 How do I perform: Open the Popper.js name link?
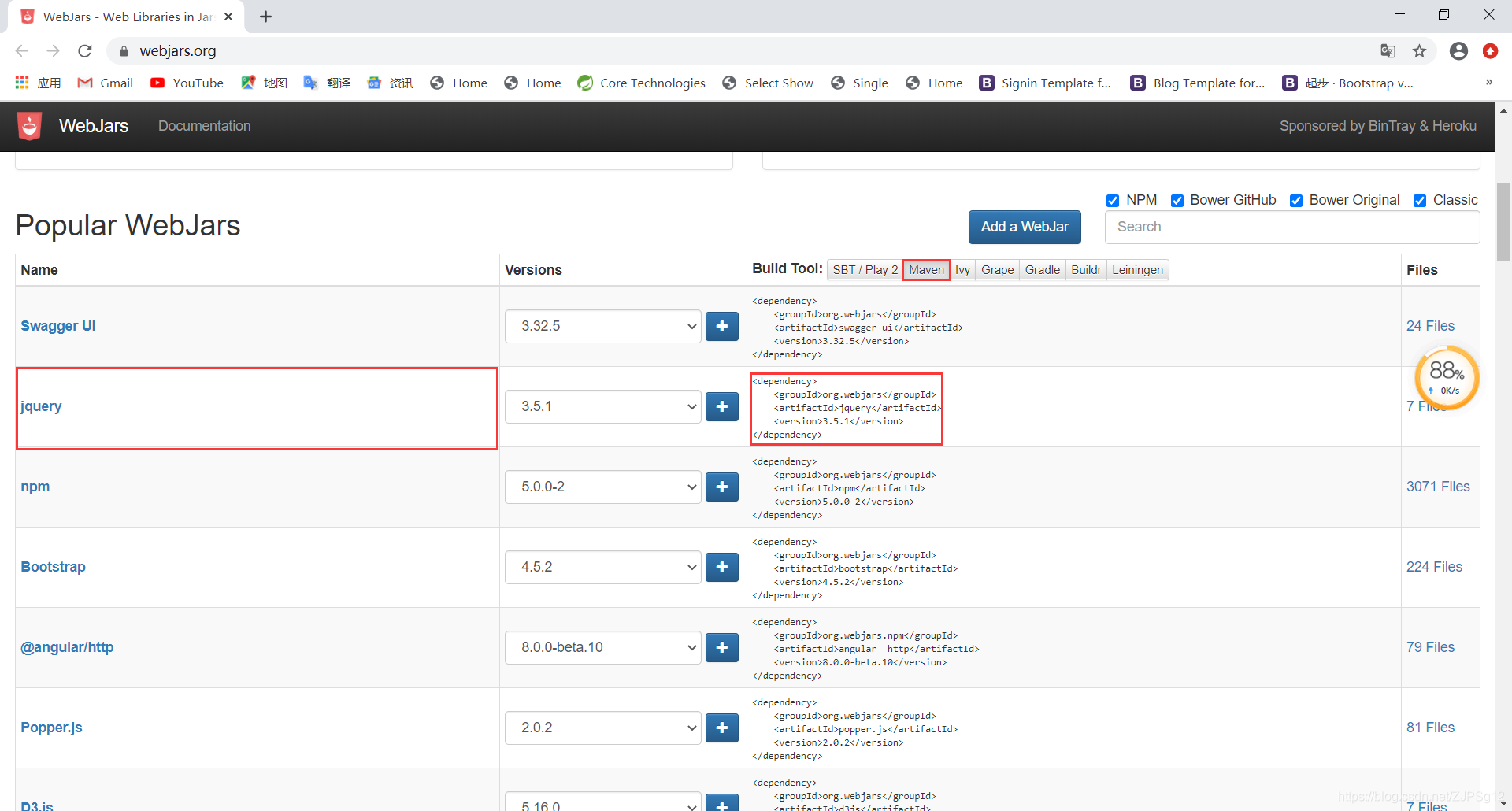(51, 728)
